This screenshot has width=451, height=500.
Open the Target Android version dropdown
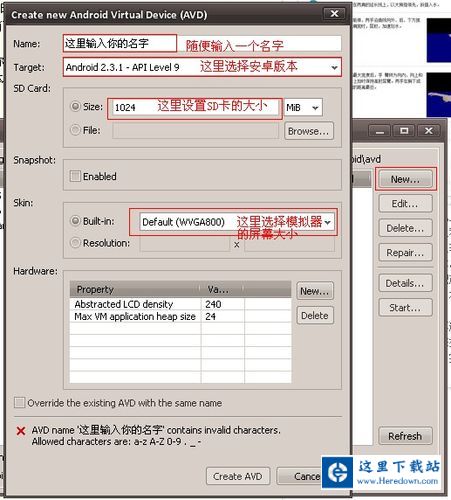[202, 67]
